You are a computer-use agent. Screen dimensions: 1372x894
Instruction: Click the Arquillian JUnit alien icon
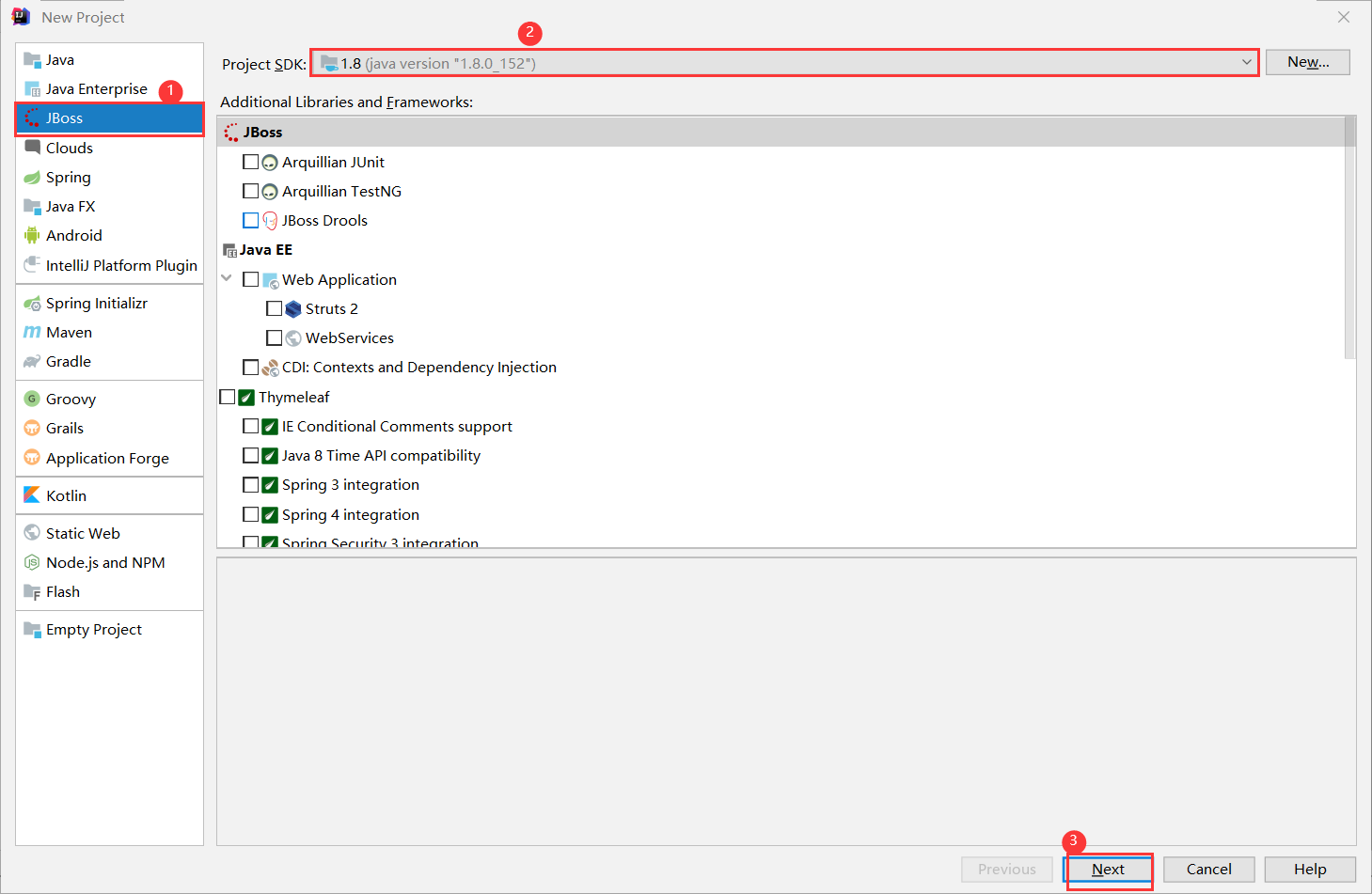pos(270,163)
